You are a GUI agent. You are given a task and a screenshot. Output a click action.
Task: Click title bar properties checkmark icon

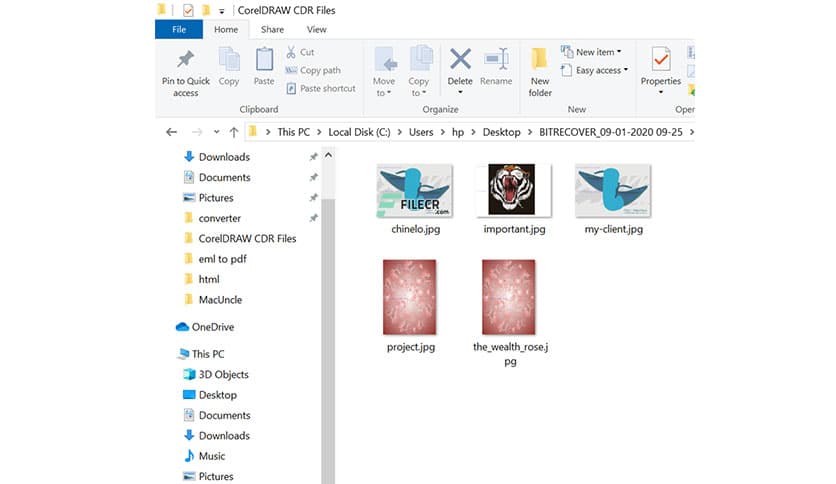coord(188,10)
